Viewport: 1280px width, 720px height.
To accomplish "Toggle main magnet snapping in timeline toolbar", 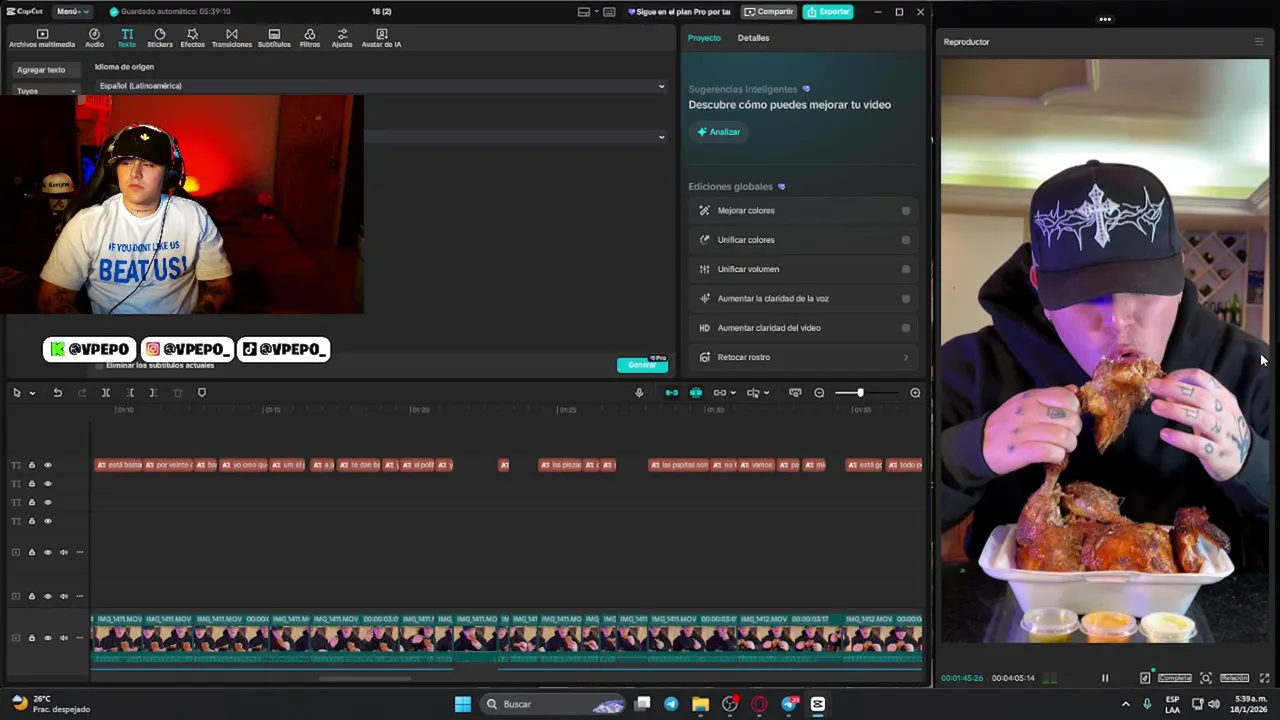I will [x=672, y=393].
